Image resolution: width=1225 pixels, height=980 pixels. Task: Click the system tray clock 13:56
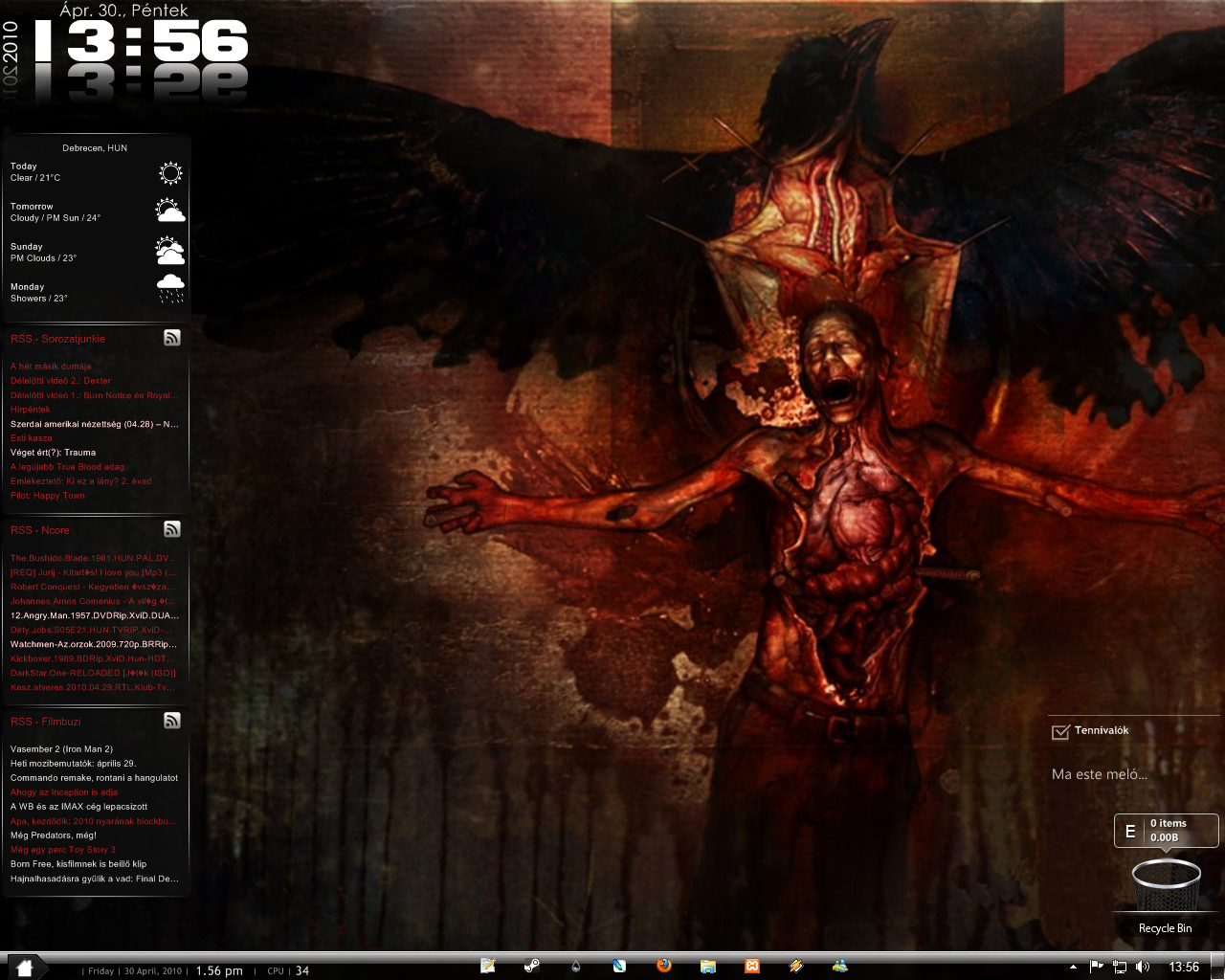(1184, 967)
